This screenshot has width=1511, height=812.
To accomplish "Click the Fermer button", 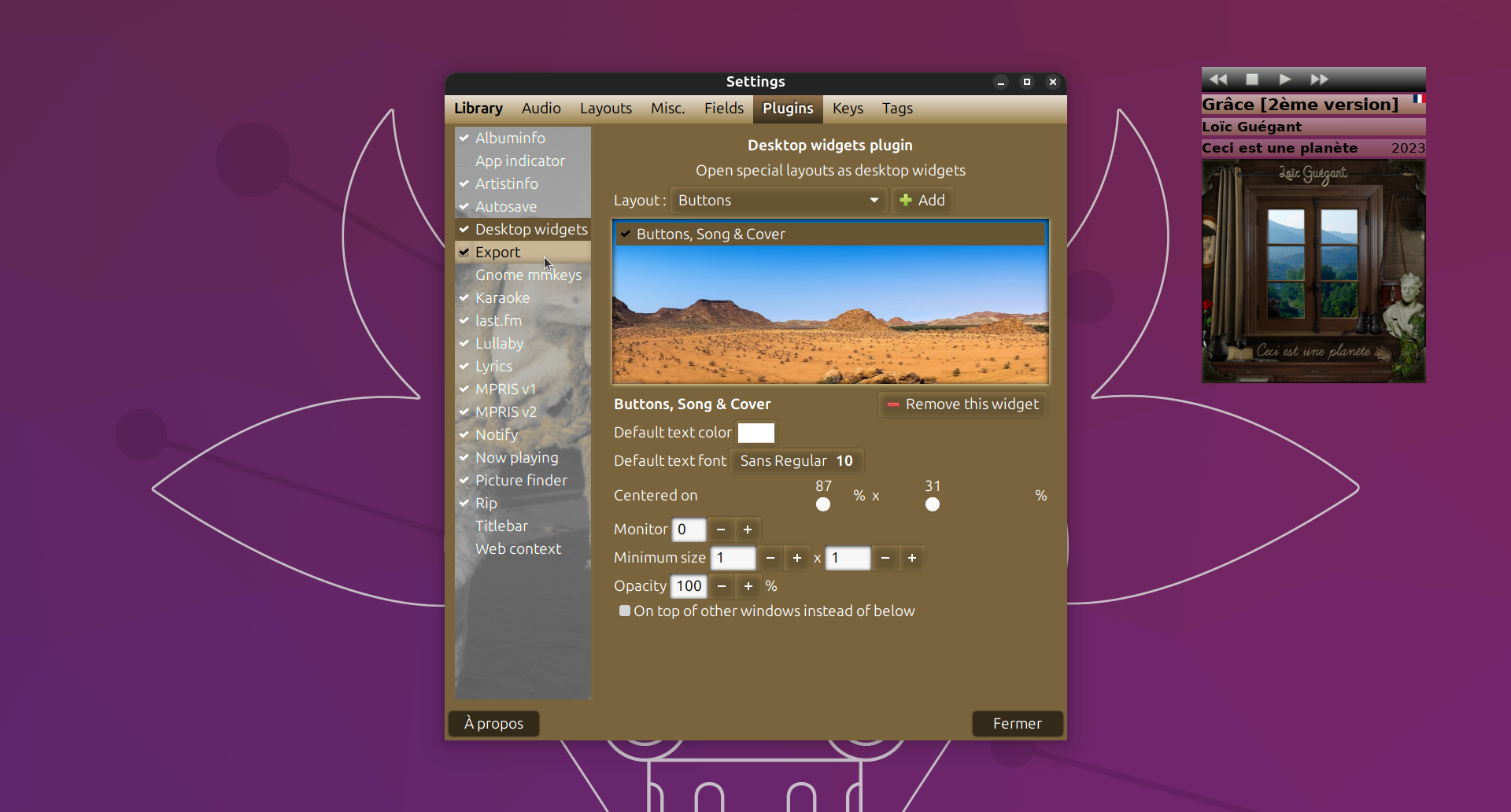I will coord(1018,723).
